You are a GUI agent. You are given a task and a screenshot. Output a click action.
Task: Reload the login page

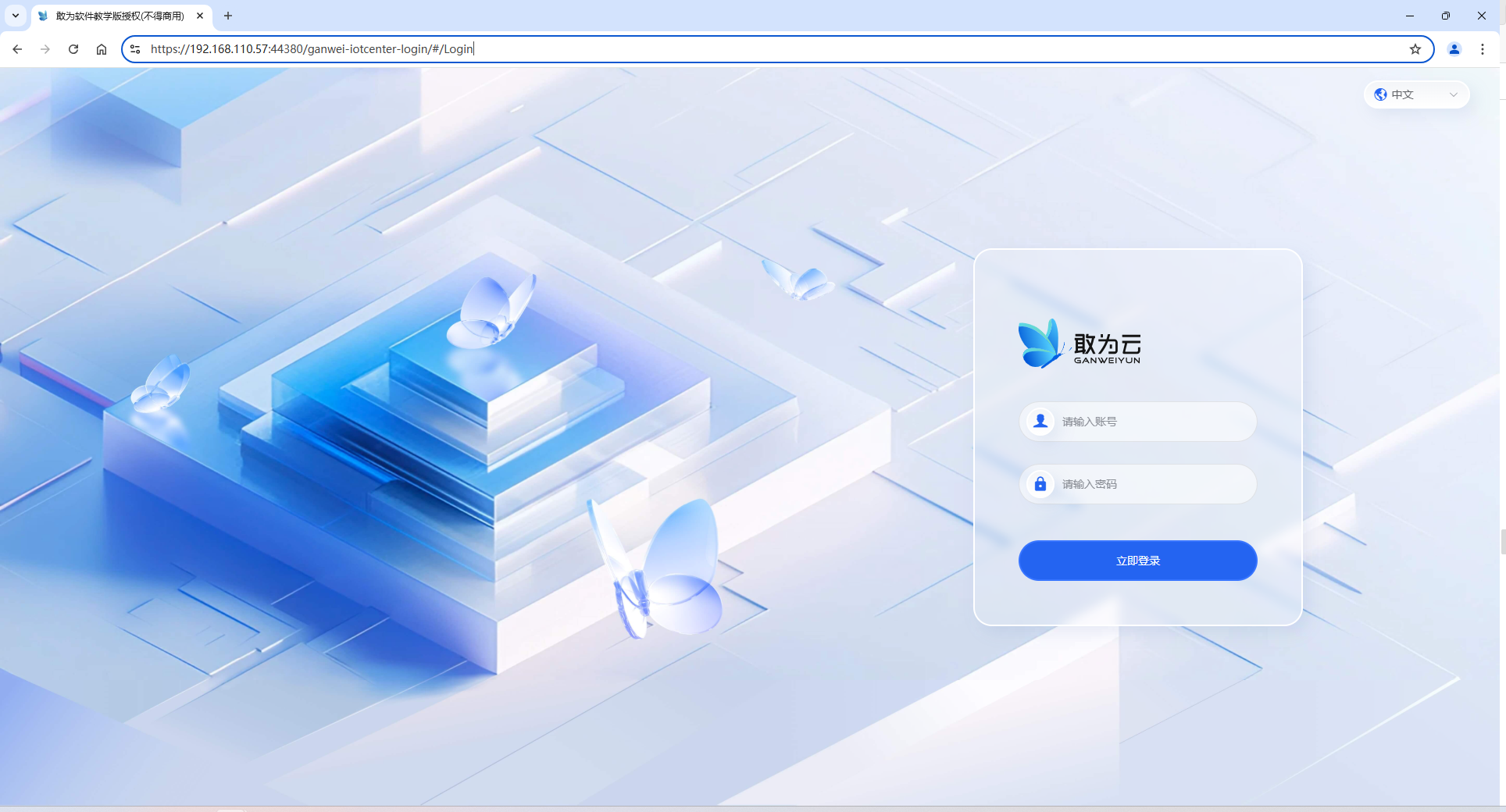(73, 49)
